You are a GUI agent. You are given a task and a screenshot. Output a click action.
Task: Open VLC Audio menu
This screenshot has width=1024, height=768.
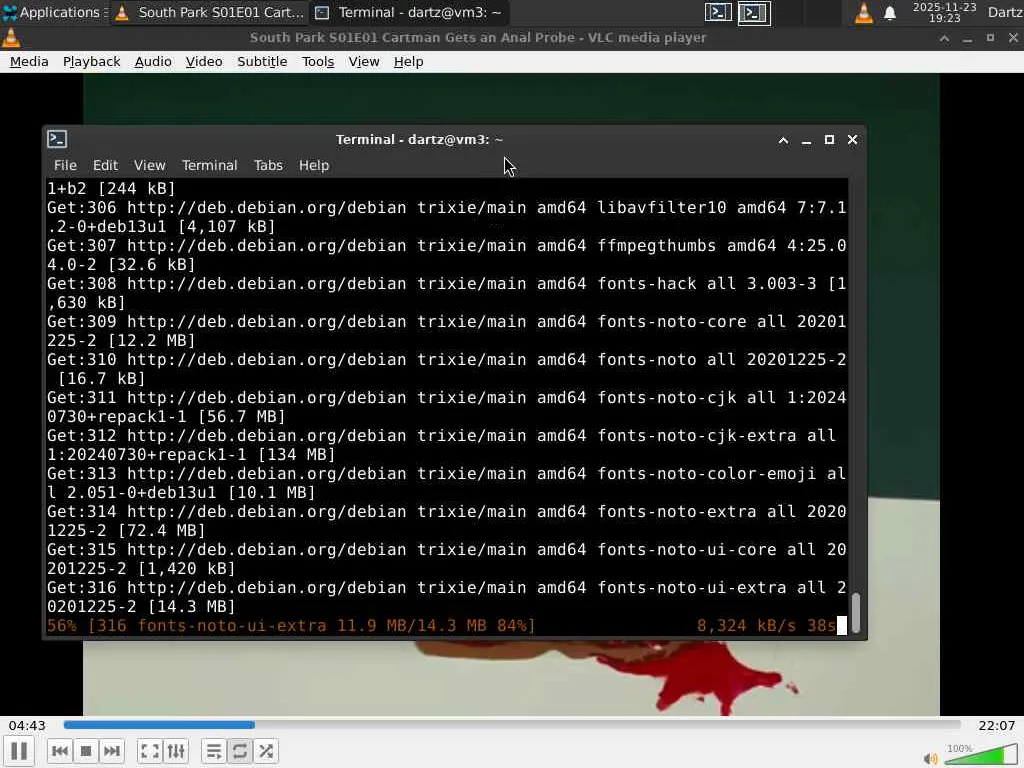153,61
